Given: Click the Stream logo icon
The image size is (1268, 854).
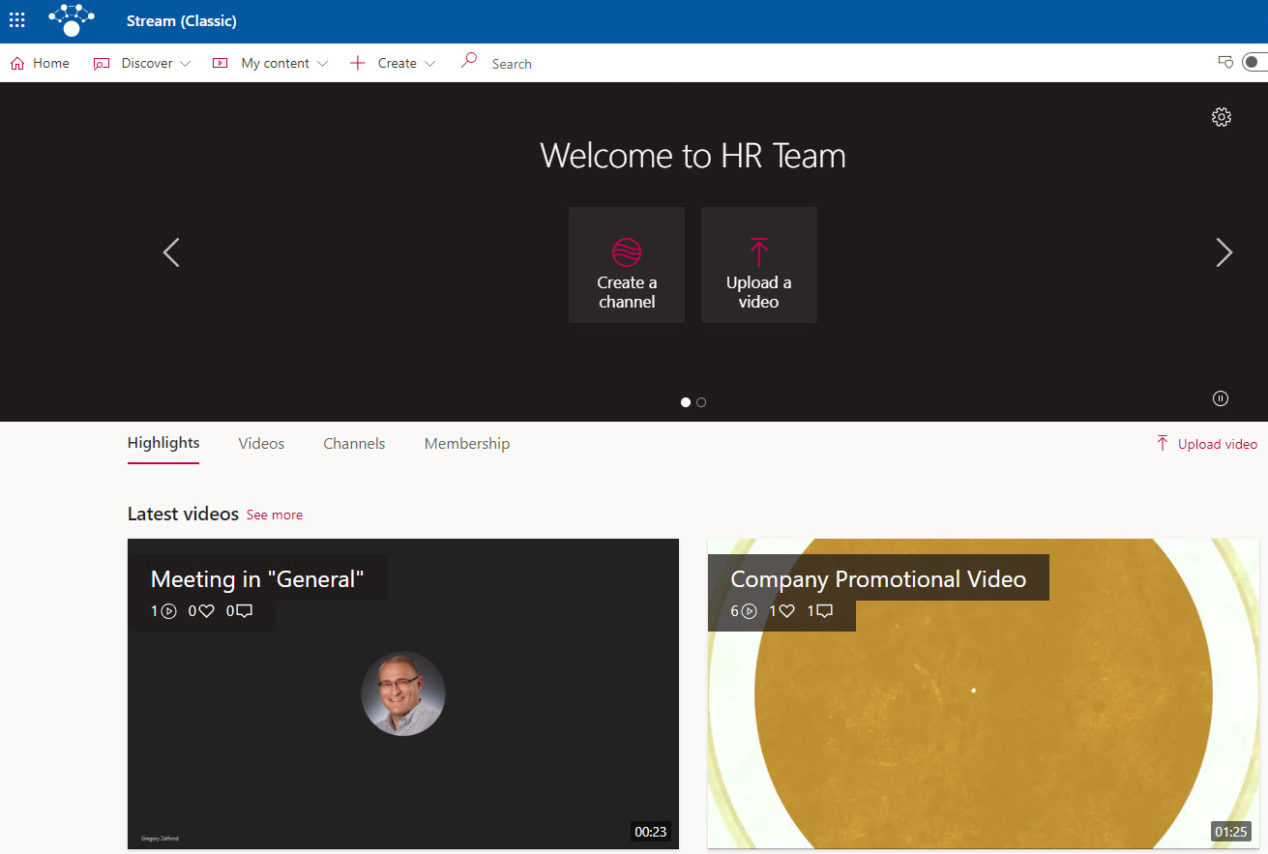Looking at the screenshot, I should (70, 20).
